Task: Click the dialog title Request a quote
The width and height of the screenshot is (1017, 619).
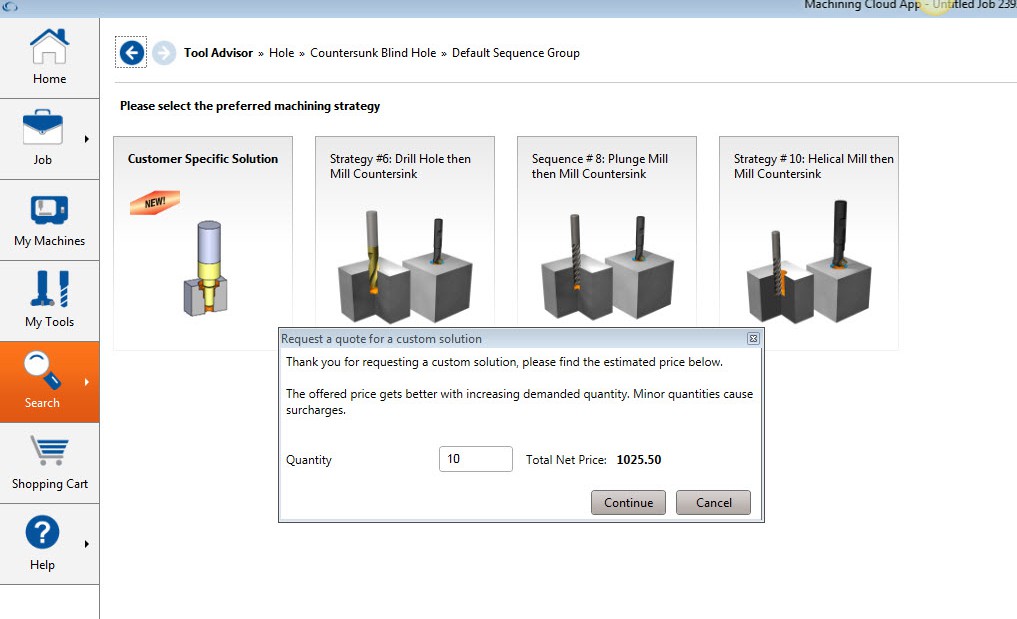Action: pyautogui.click(x=381, y=339)
